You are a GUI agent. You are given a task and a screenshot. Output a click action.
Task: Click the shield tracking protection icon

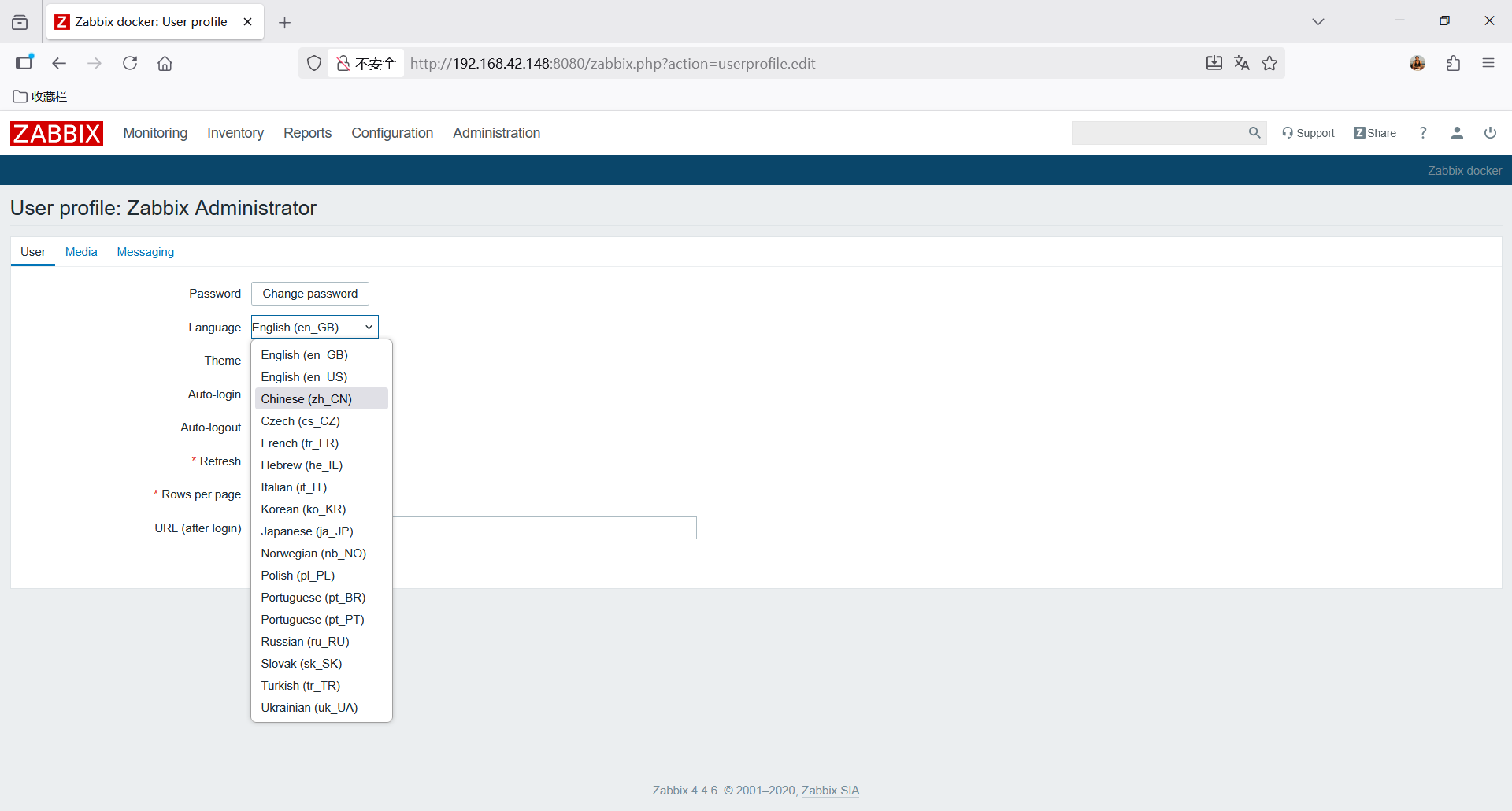314,63
